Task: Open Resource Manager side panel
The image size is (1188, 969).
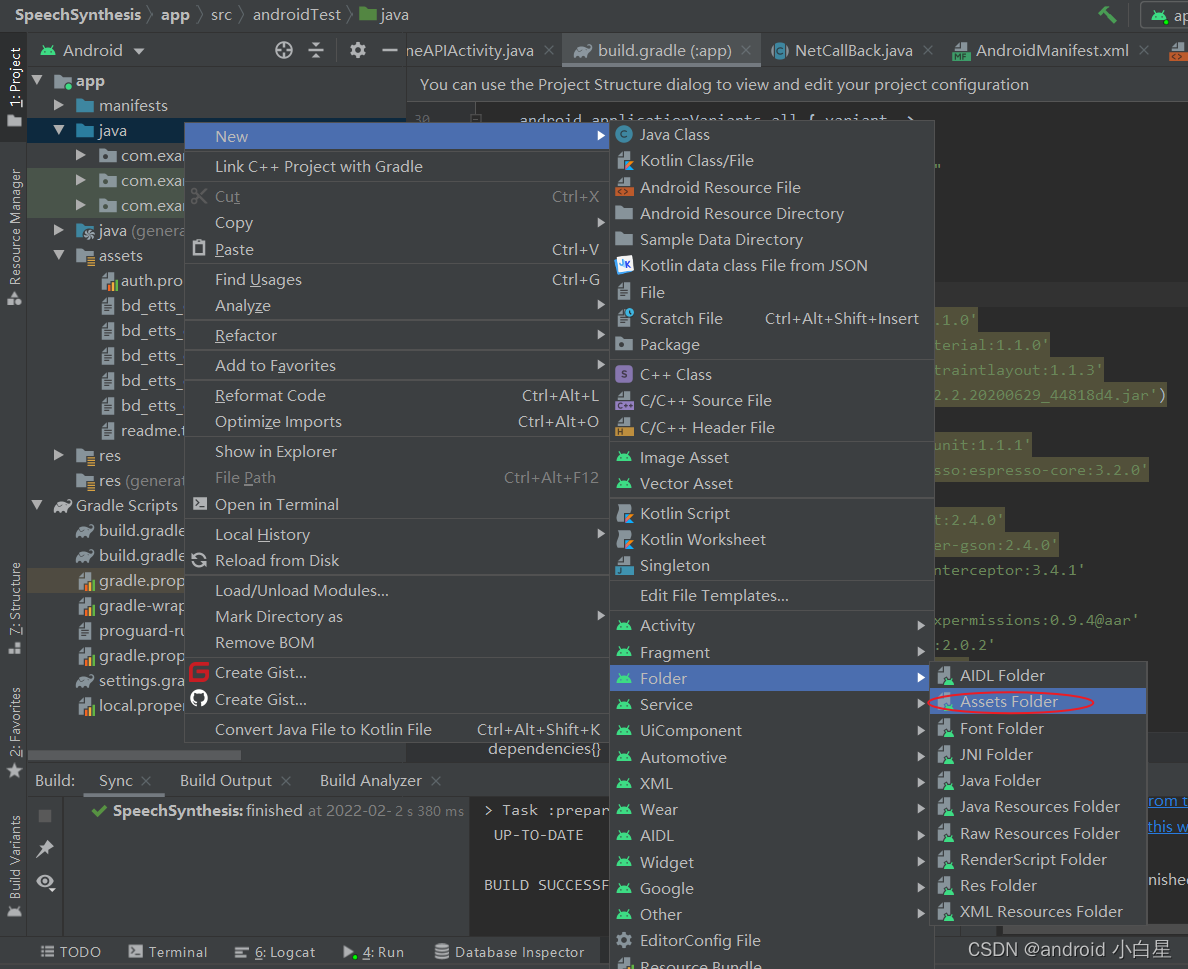Action: pyautogui.click(x=14, y=237)
